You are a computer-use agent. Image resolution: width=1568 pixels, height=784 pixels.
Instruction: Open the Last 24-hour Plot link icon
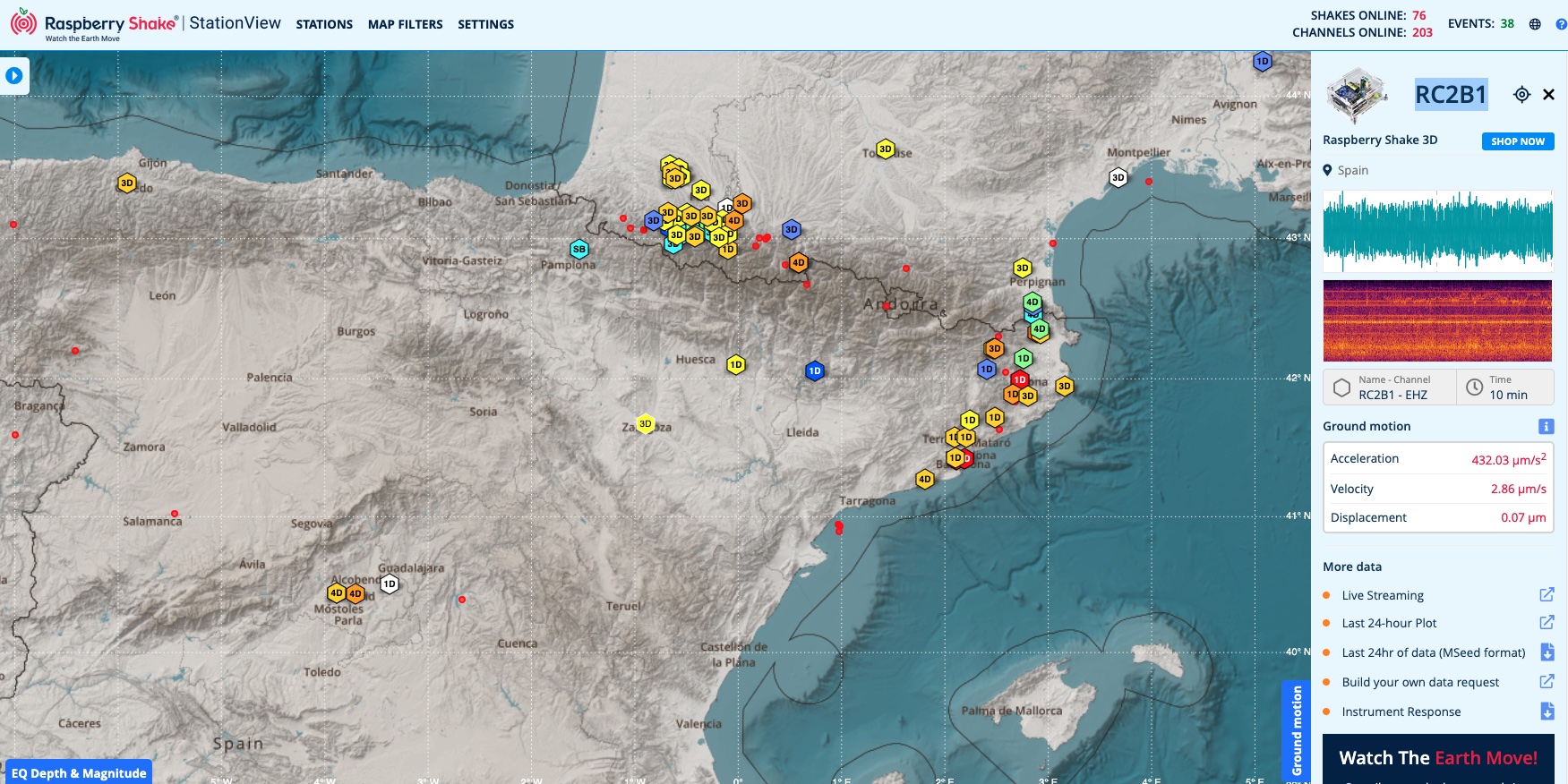coord(1547,623)
